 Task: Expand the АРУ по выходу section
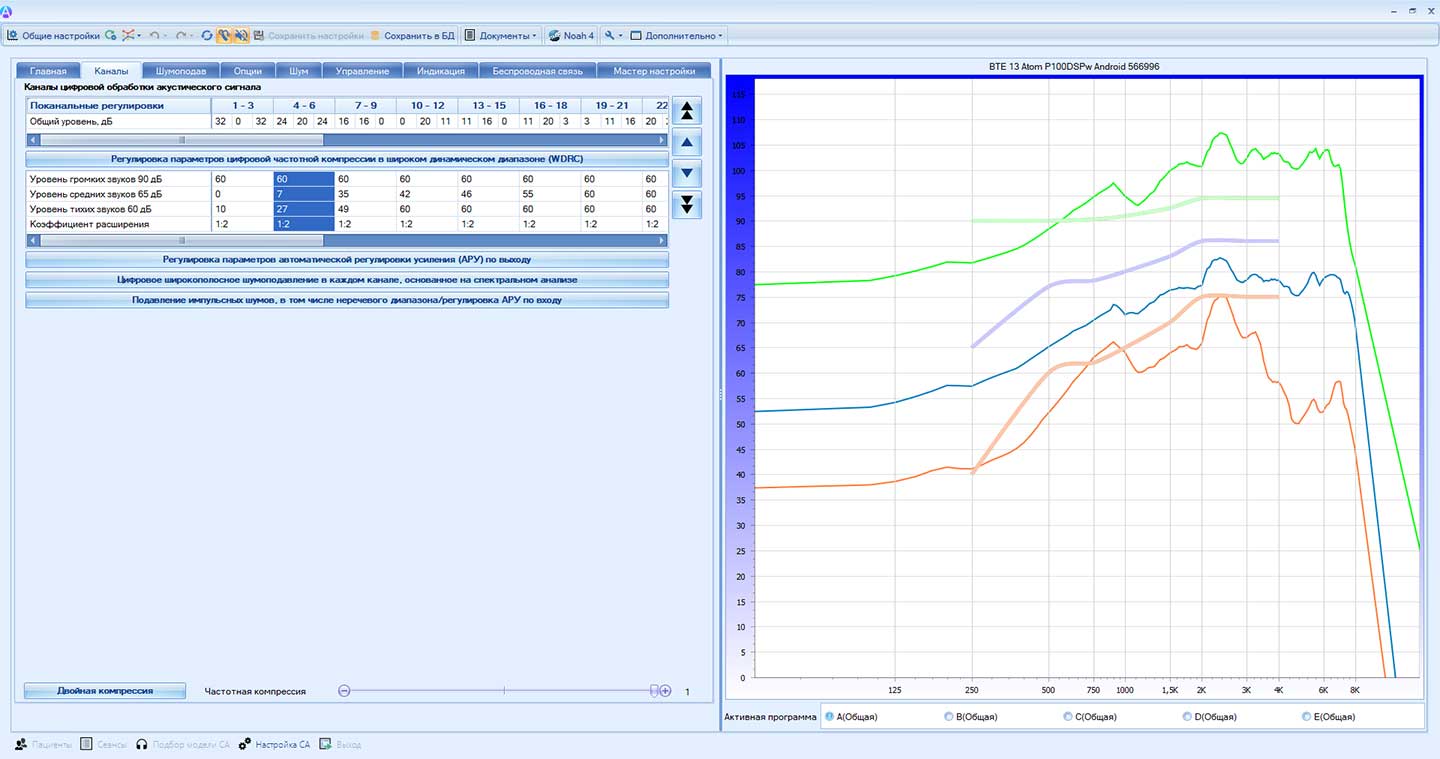pyautogui.click(x=346, y=260)
